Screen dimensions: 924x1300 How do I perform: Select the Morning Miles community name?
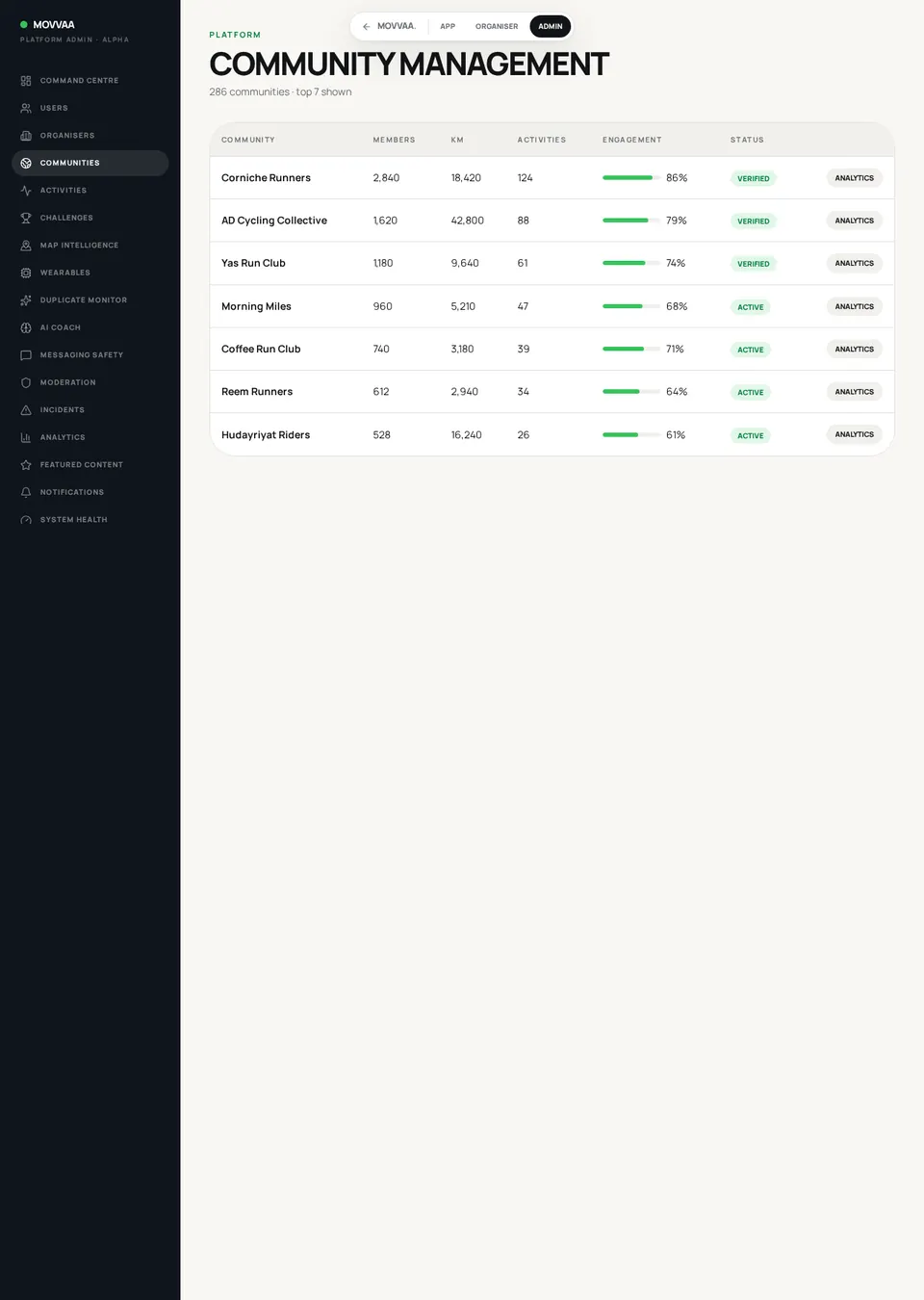[x=256, y=306]
